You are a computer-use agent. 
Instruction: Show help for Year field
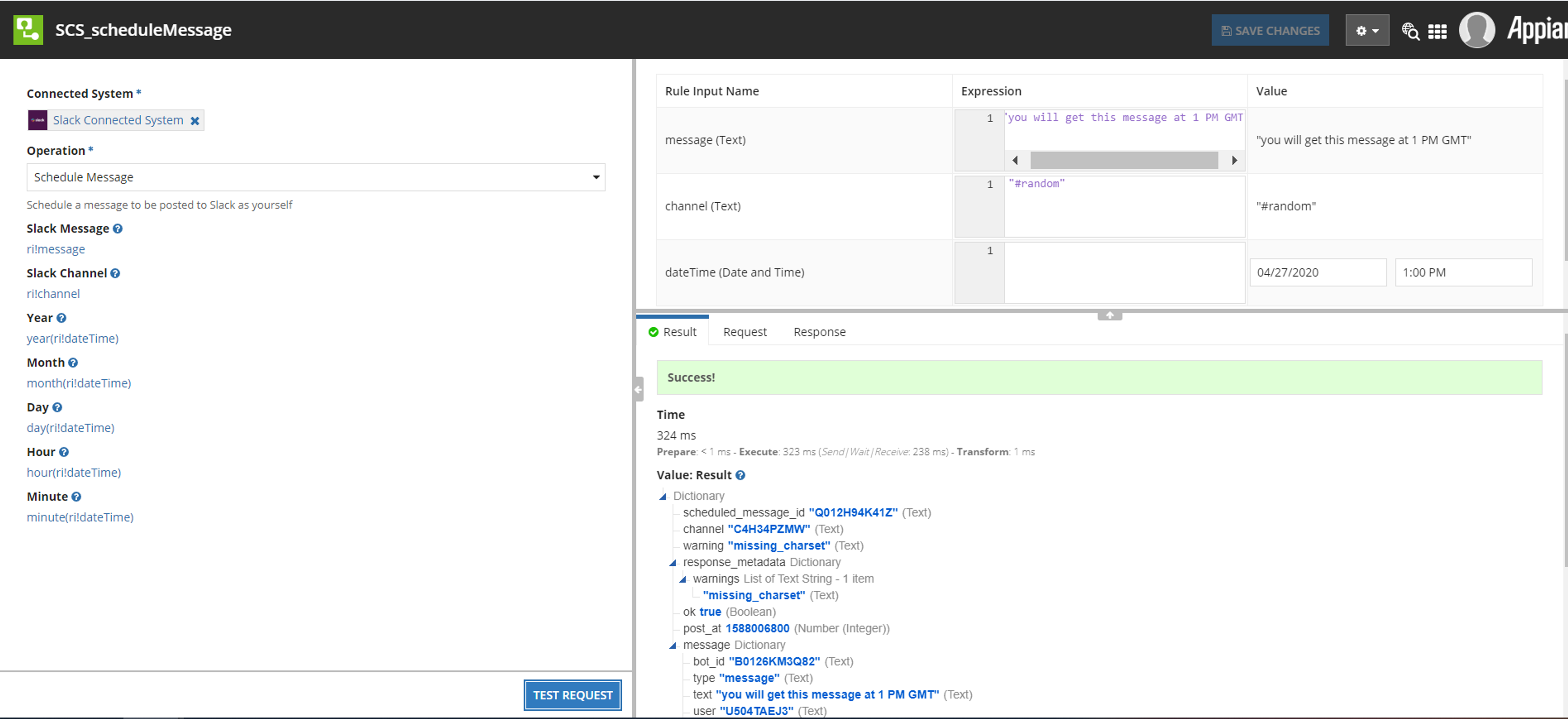tap(62, 318)
